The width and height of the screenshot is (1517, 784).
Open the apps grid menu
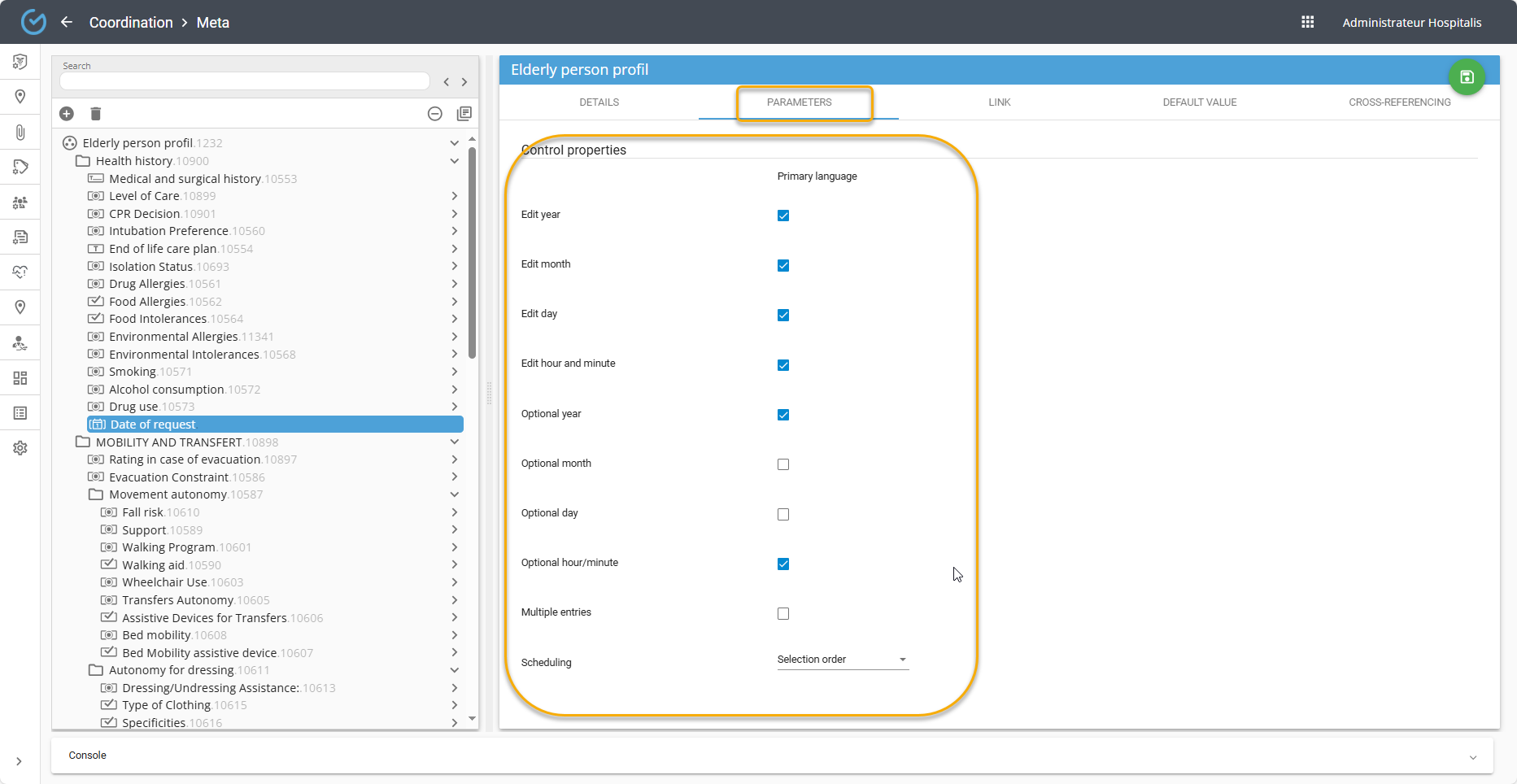(x=1308, y=22)
